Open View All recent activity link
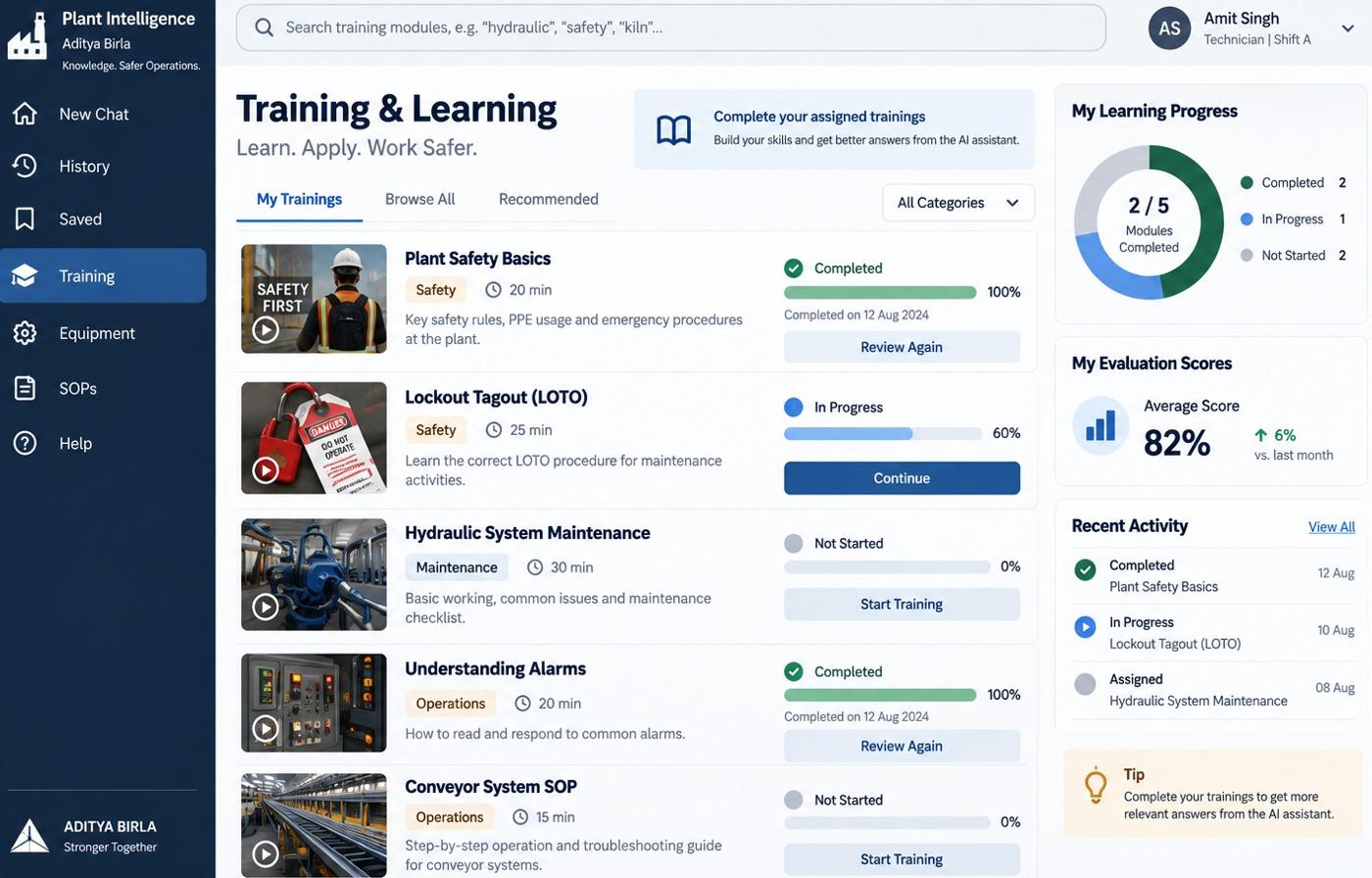1372x878 pixels. (x=1332, y=527)
